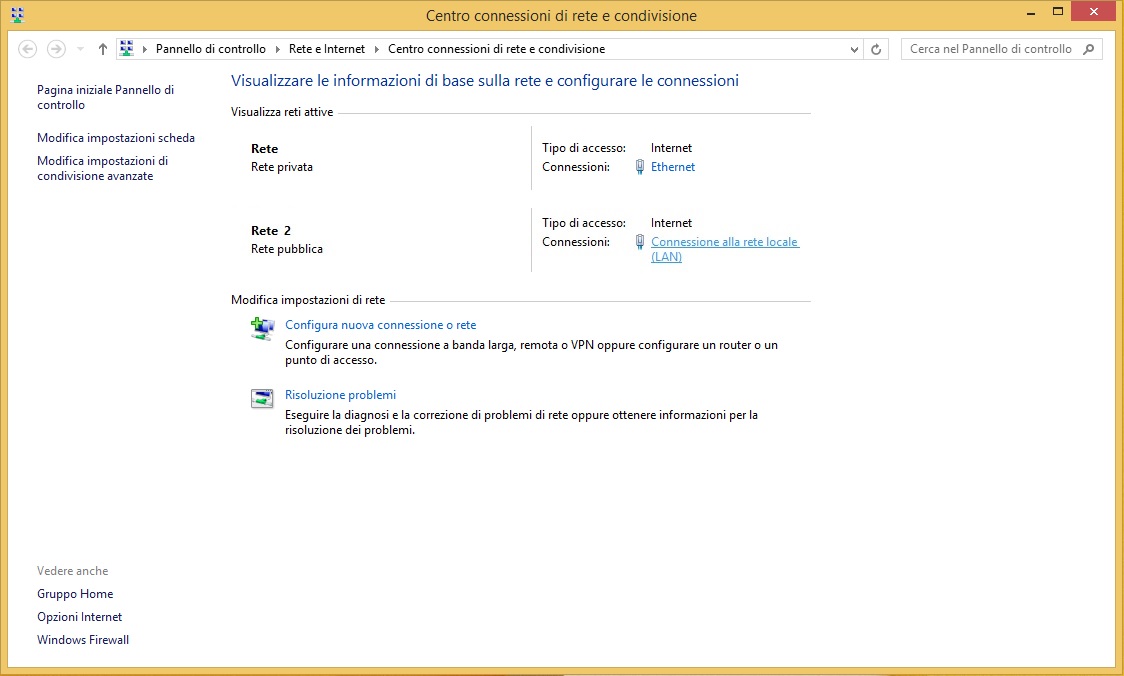
Task: Open the recent pages history chevron
Action: click(x=78, y=48)
